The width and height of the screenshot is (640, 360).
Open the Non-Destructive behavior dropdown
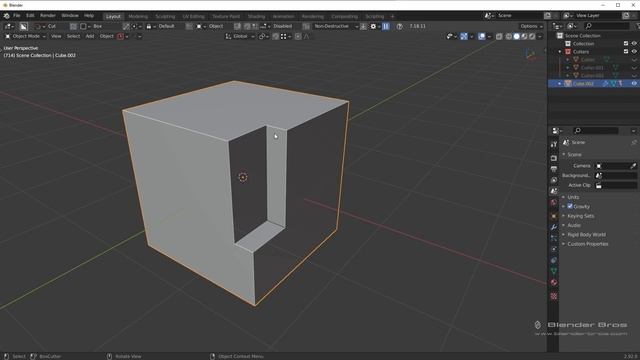(336, 26)
